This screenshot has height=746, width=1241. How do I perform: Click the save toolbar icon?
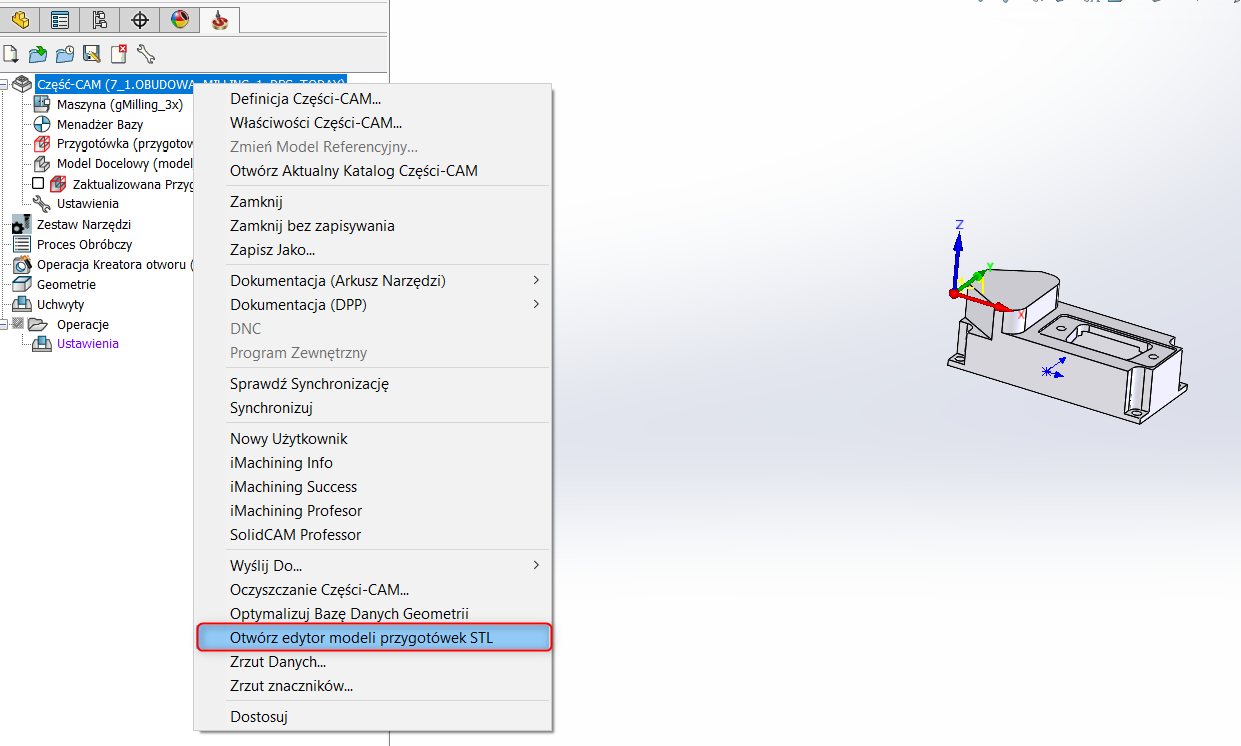(x=92, y=54)
